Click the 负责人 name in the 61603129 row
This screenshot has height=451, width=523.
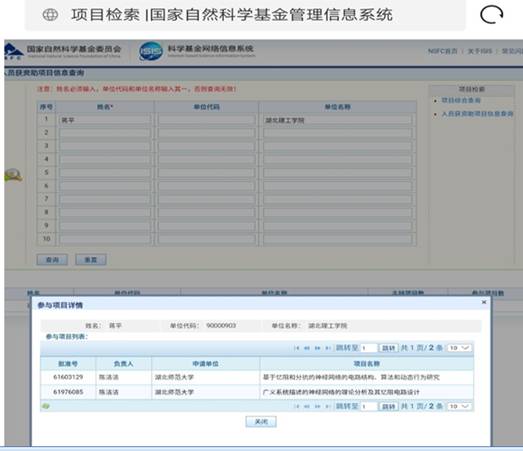click(x=109, y=377)
